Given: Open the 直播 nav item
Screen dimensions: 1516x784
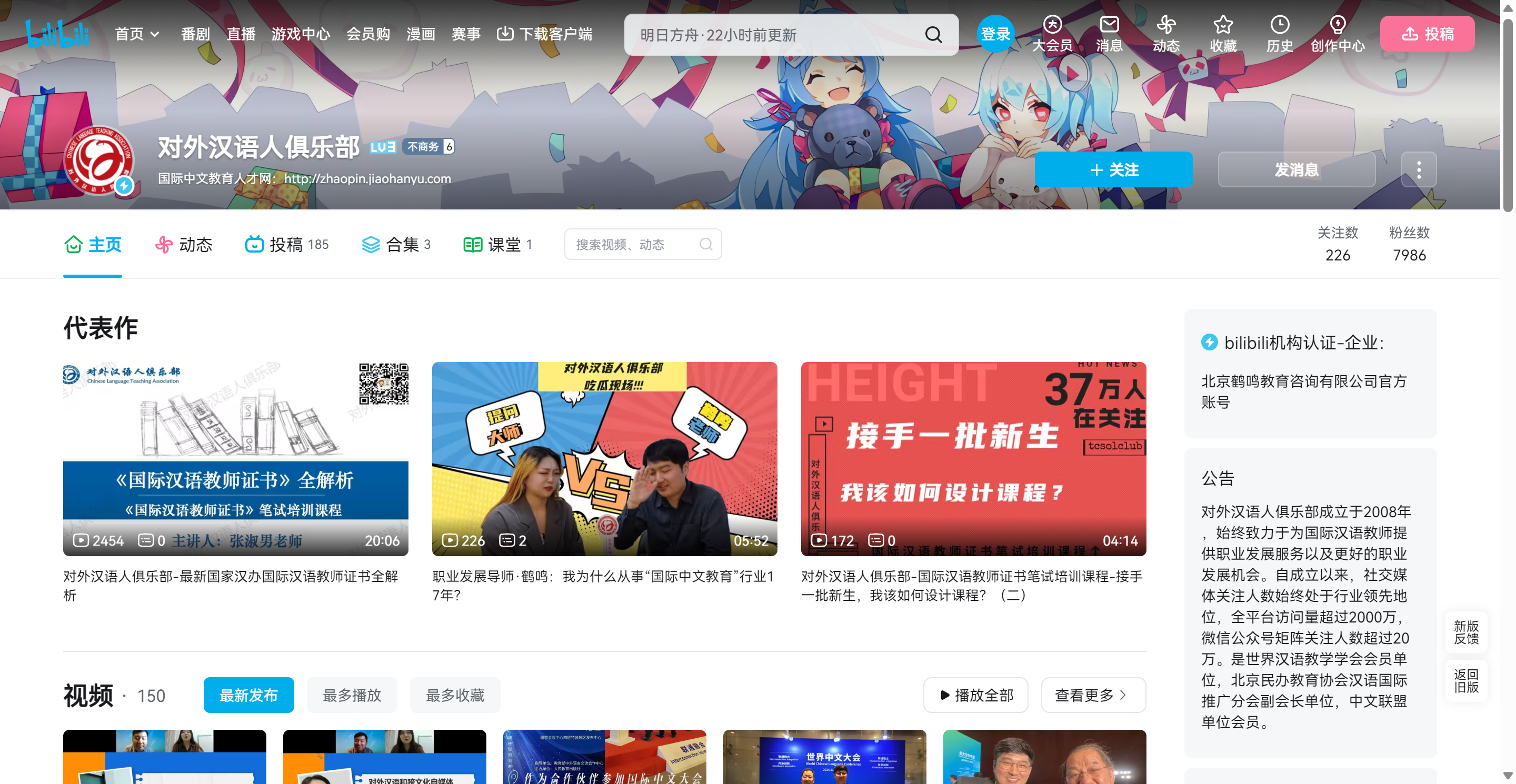Looking at the screenshot, I should (x=241, y=34).
